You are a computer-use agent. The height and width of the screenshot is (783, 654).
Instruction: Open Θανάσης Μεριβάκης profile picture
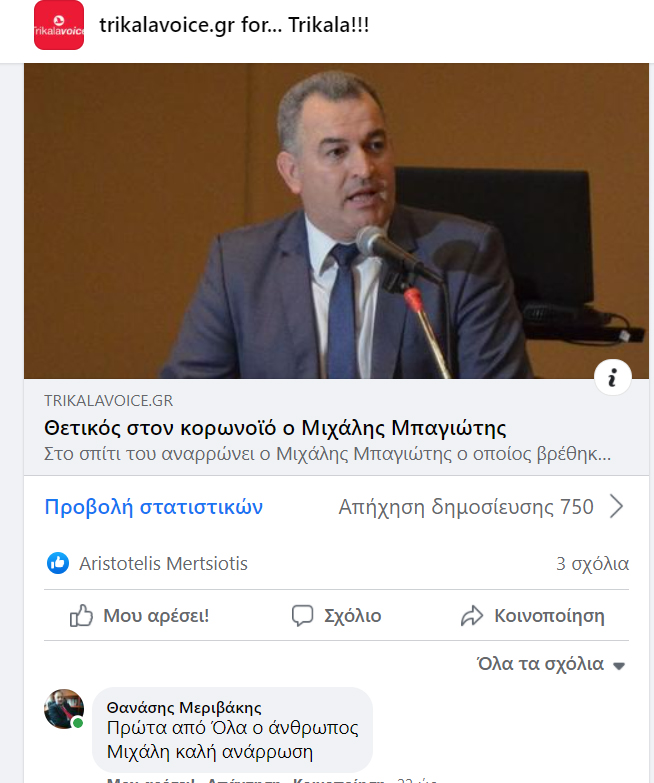tap(64, 709)
